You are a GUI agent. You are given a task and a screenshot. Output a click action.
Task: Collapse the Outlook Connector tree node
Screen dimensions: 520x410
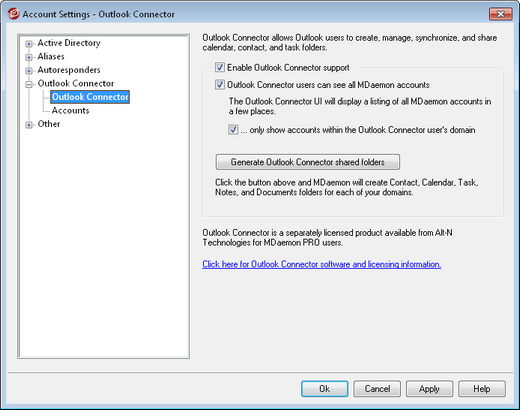click(29, 84)
